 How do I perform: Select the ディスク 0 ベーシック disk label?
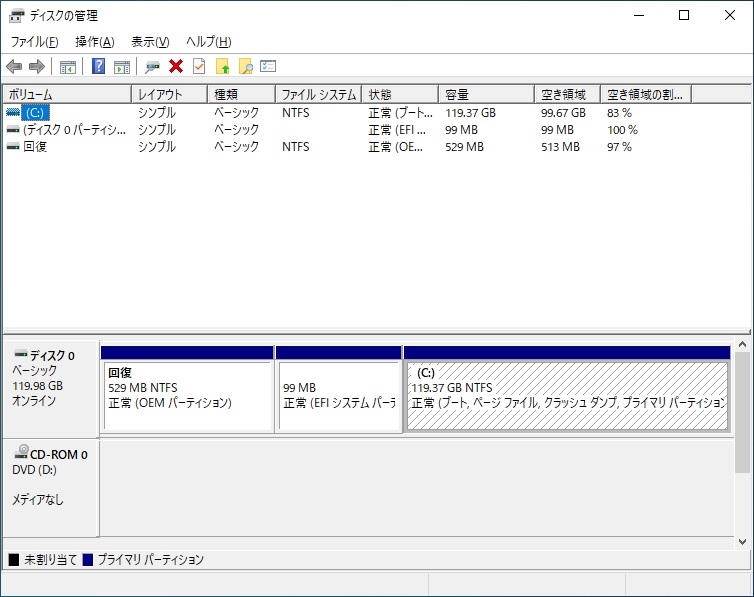click(x=50, y=388)
